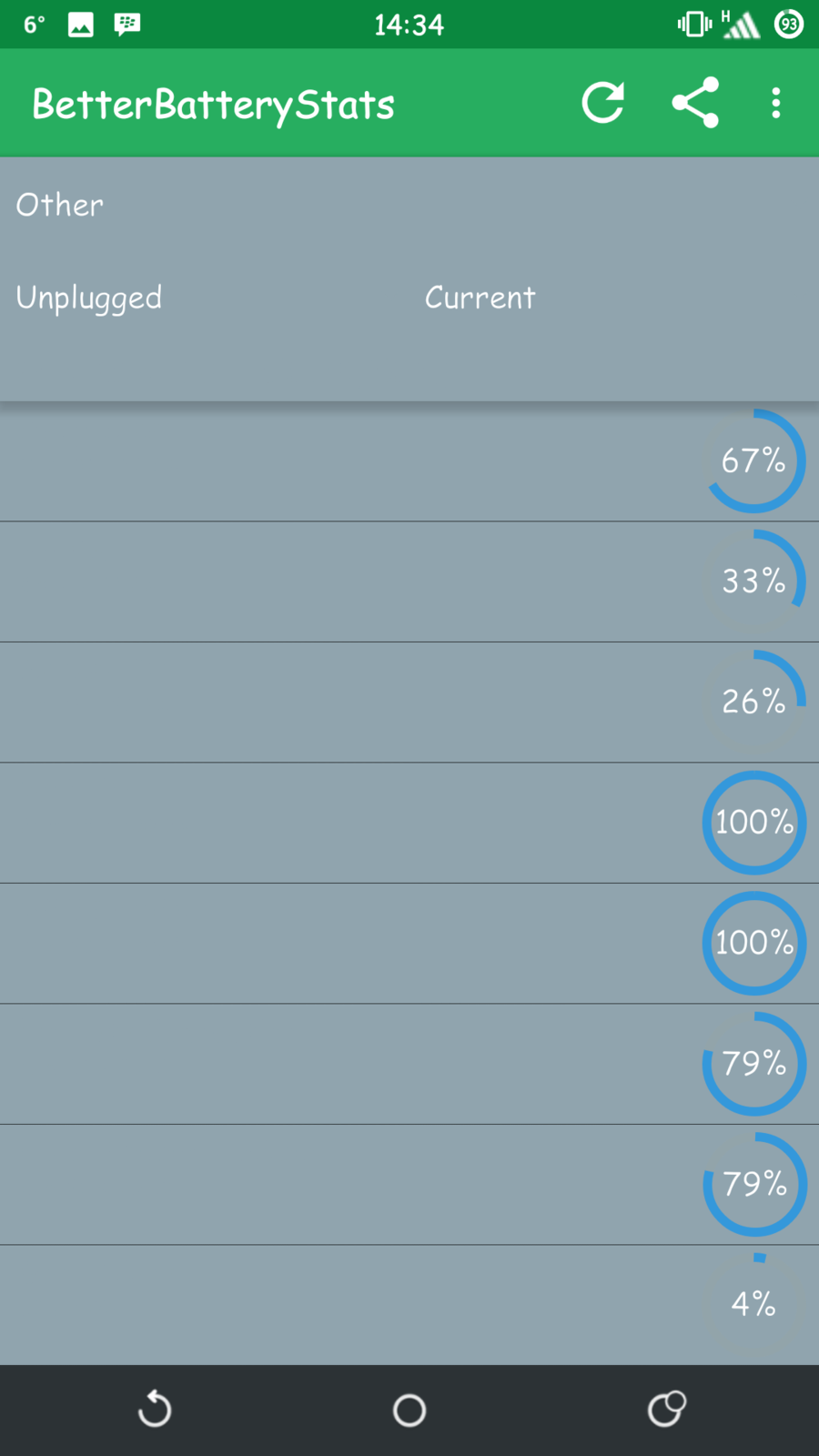Tap the share icon in the toolbar
This screenshot has height=1456, width=819.
[x=695, y=103]
